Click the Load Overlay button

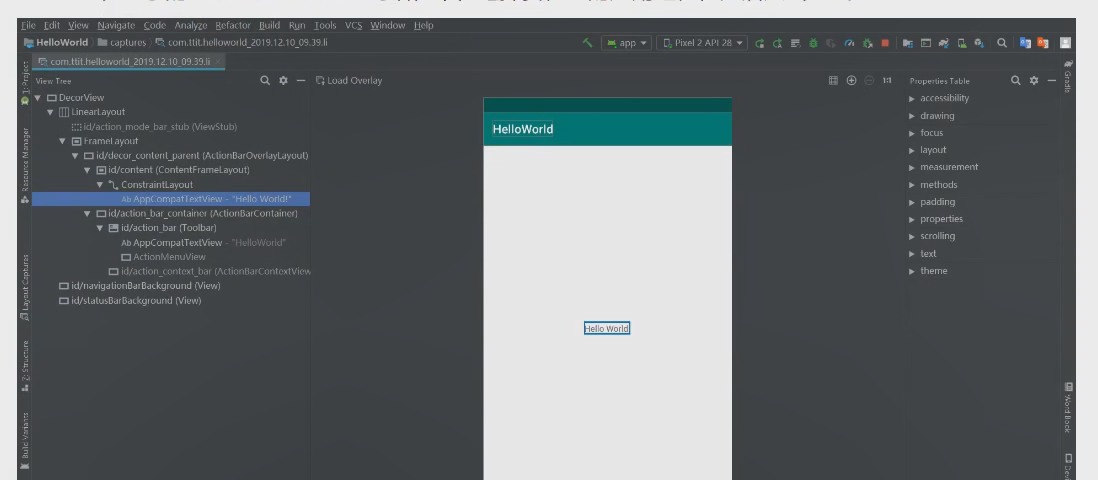click(x=348, y=80)
